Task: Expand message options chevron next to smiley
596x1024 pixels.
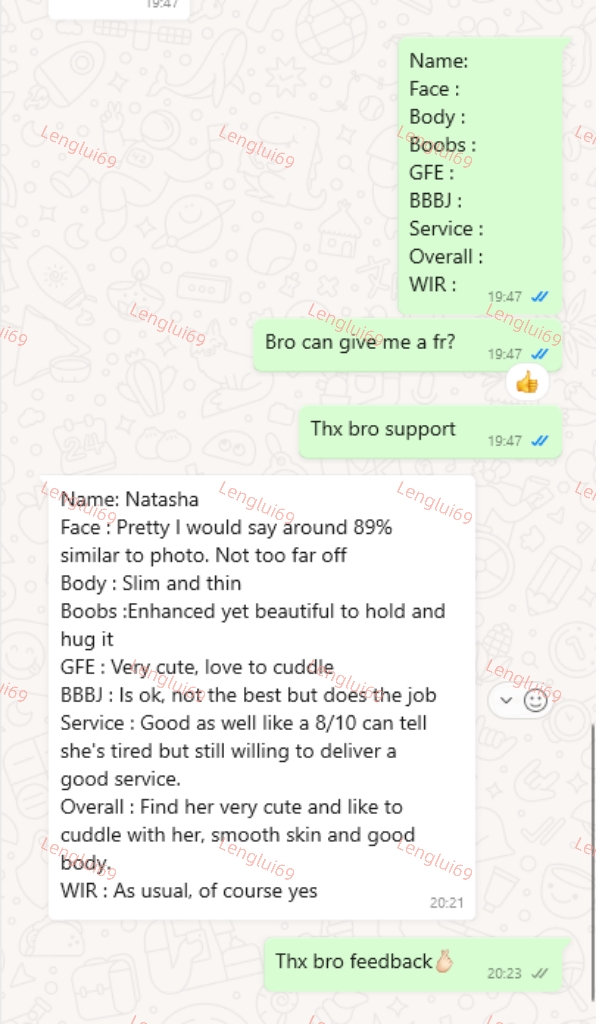Action: (x=506, y=701)
